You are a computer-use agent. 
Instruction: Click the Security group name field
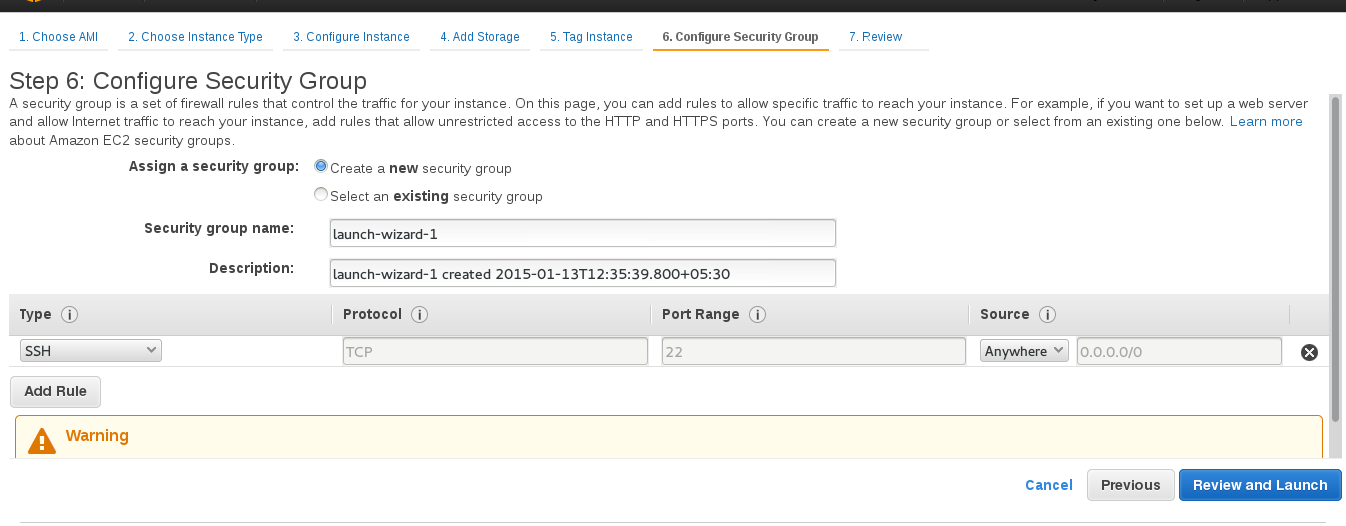583,234
